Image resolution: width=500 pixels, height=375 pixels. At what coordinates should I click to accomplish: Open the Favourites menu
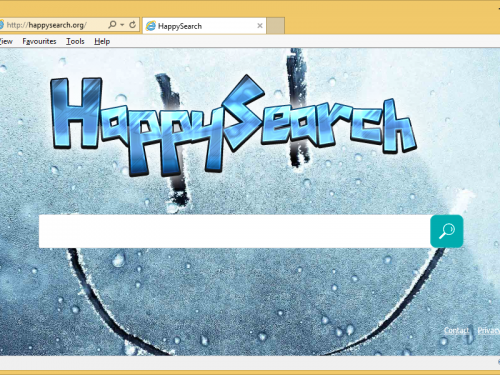(x=39, y=41)
